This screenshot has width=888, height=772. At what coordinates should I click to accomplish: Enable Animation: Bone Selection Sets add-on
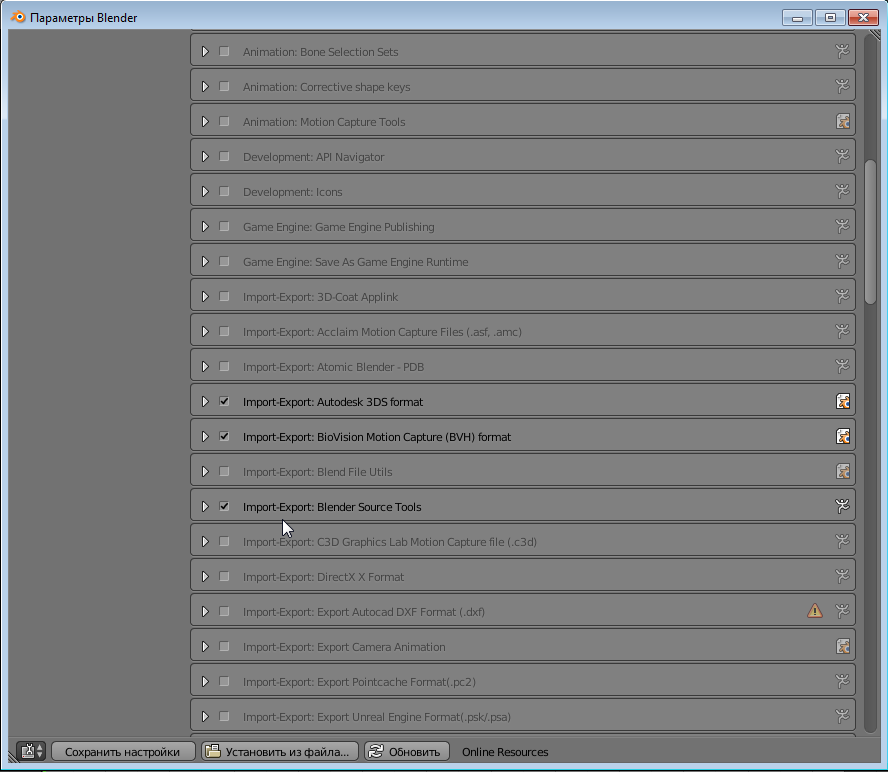click(224, 51)
